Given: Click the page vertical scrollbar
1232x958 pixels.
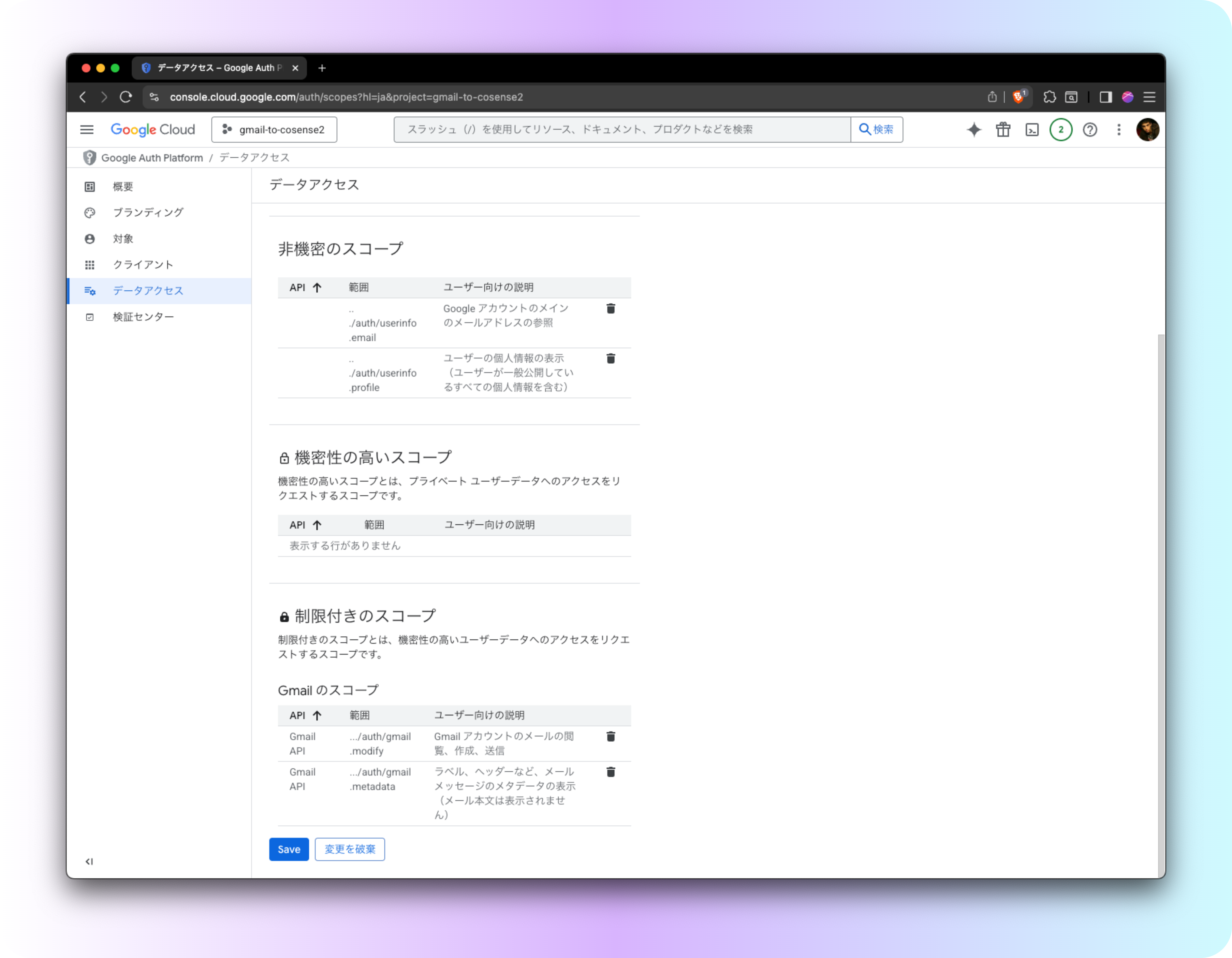Looking at the screenshot, I should pos(1161,605).
